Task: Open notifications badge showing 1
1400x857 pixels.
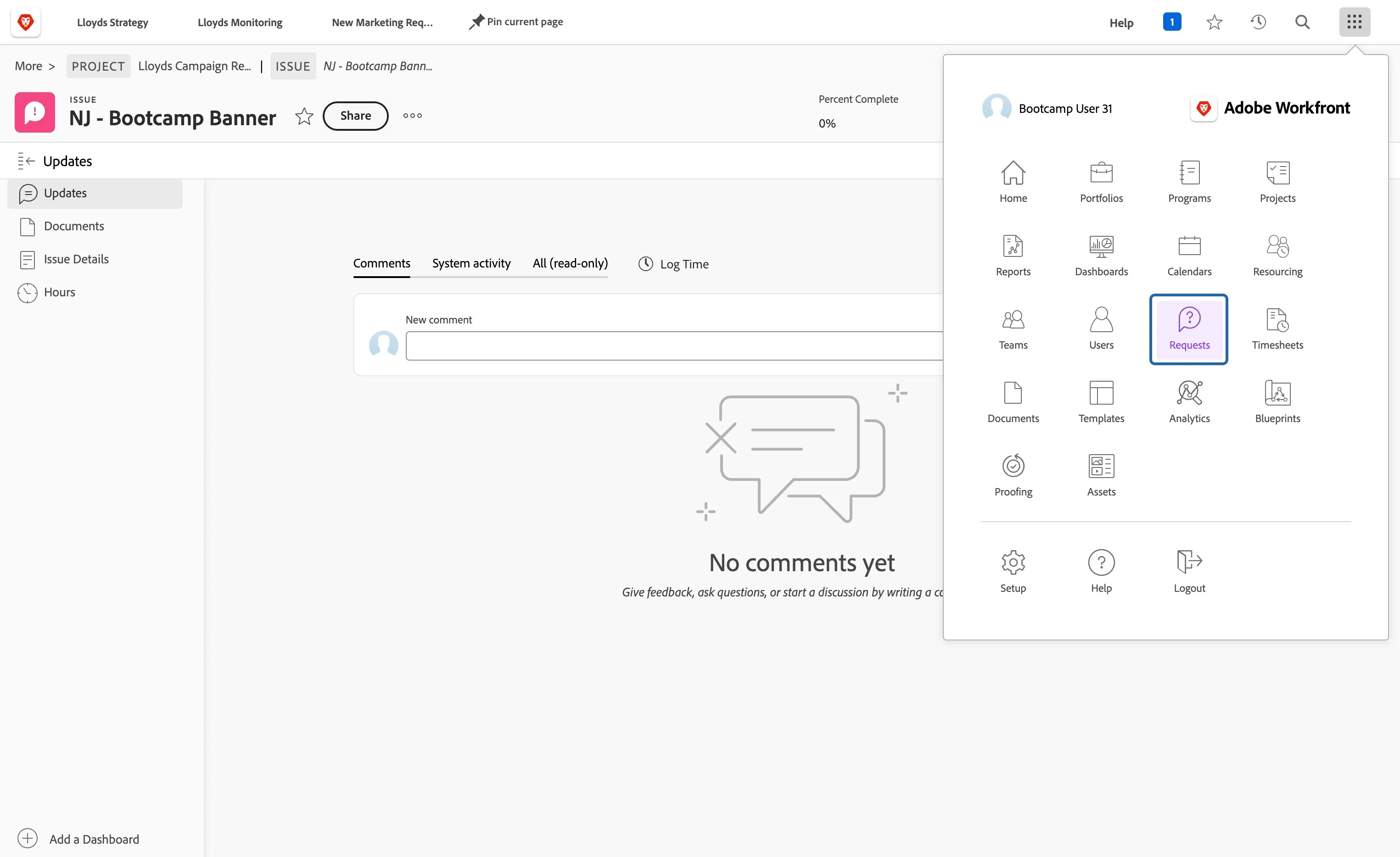Action: [x=1171, y=22]
